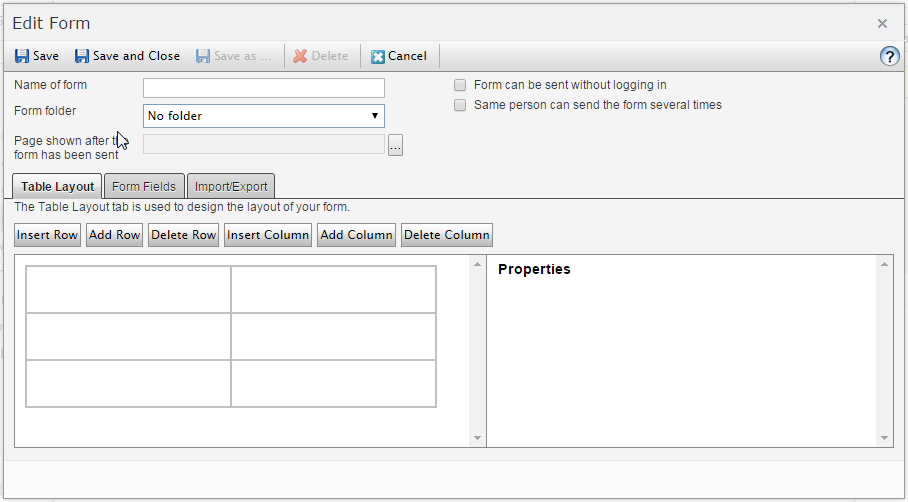Click the Add Row button
908x502 pixels.
114,235
